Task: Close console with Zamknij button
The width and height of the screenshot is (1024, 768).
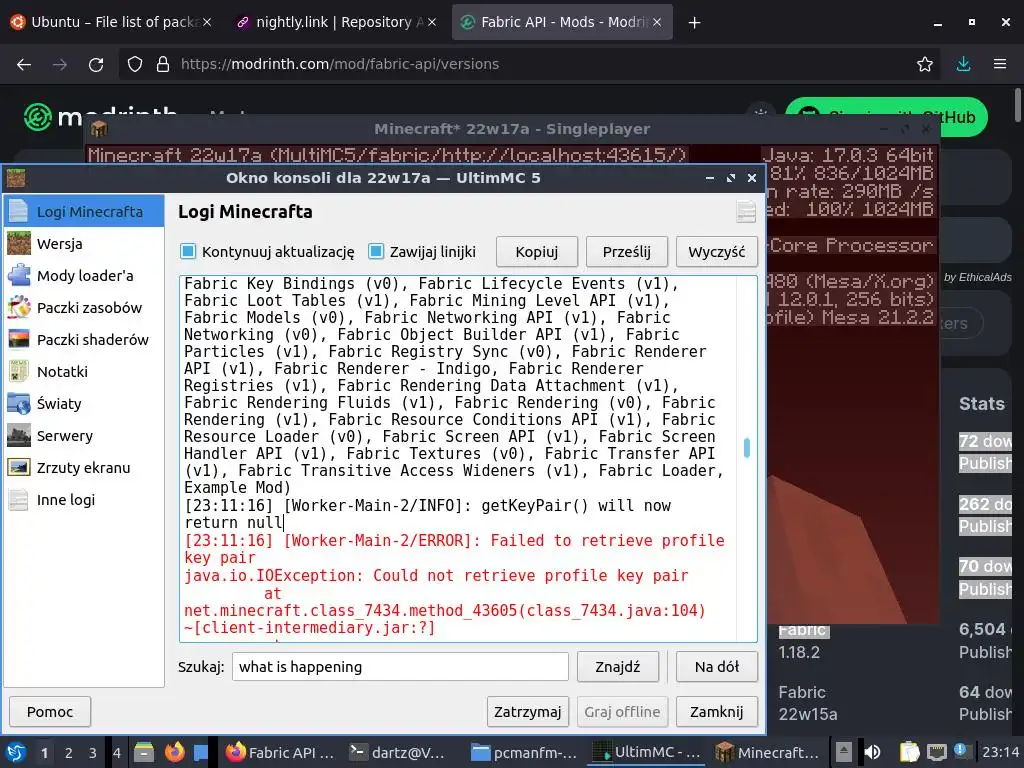Action: click(716, 711)
